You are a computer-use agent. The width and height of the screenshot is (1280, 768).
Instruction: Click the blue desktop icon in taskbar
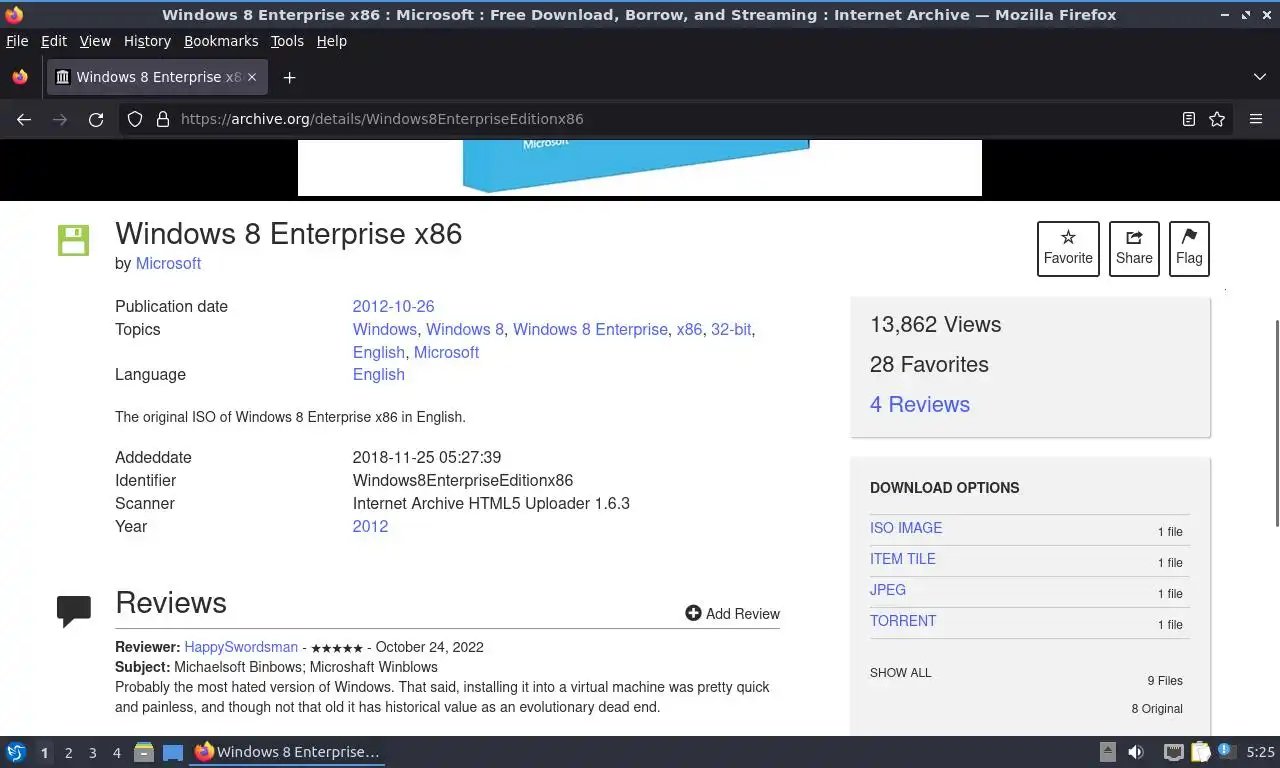point(173,752)
